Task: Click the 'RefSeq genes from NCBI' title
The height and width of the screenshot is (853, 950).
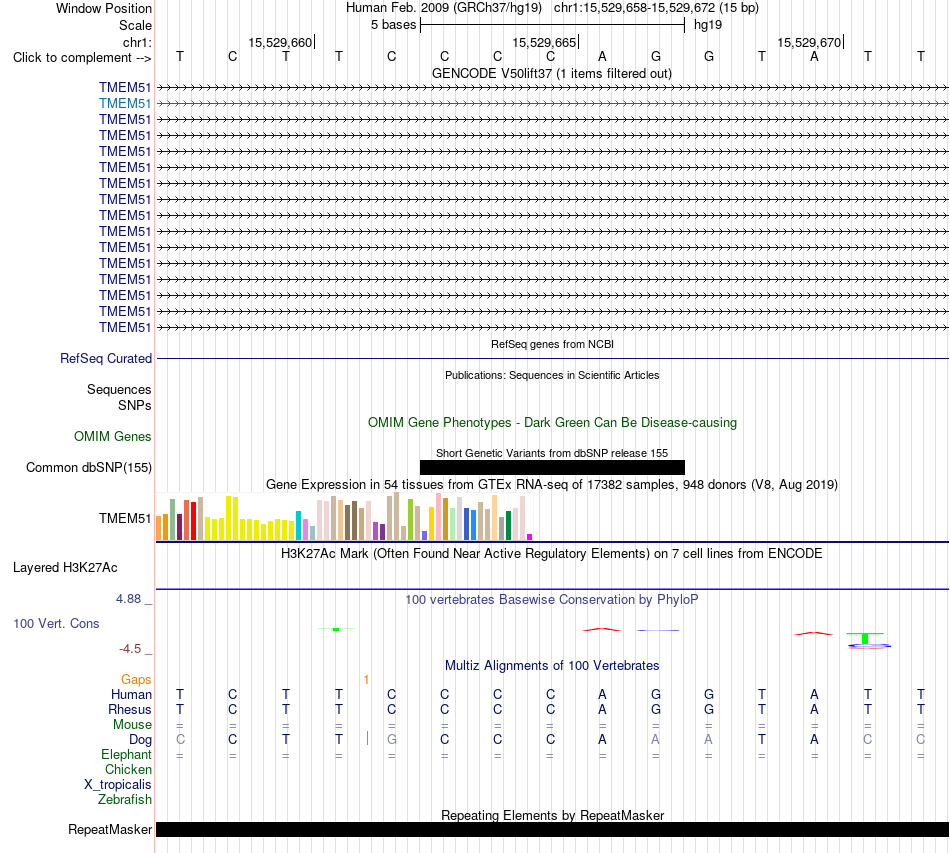Action: (552, 344)
